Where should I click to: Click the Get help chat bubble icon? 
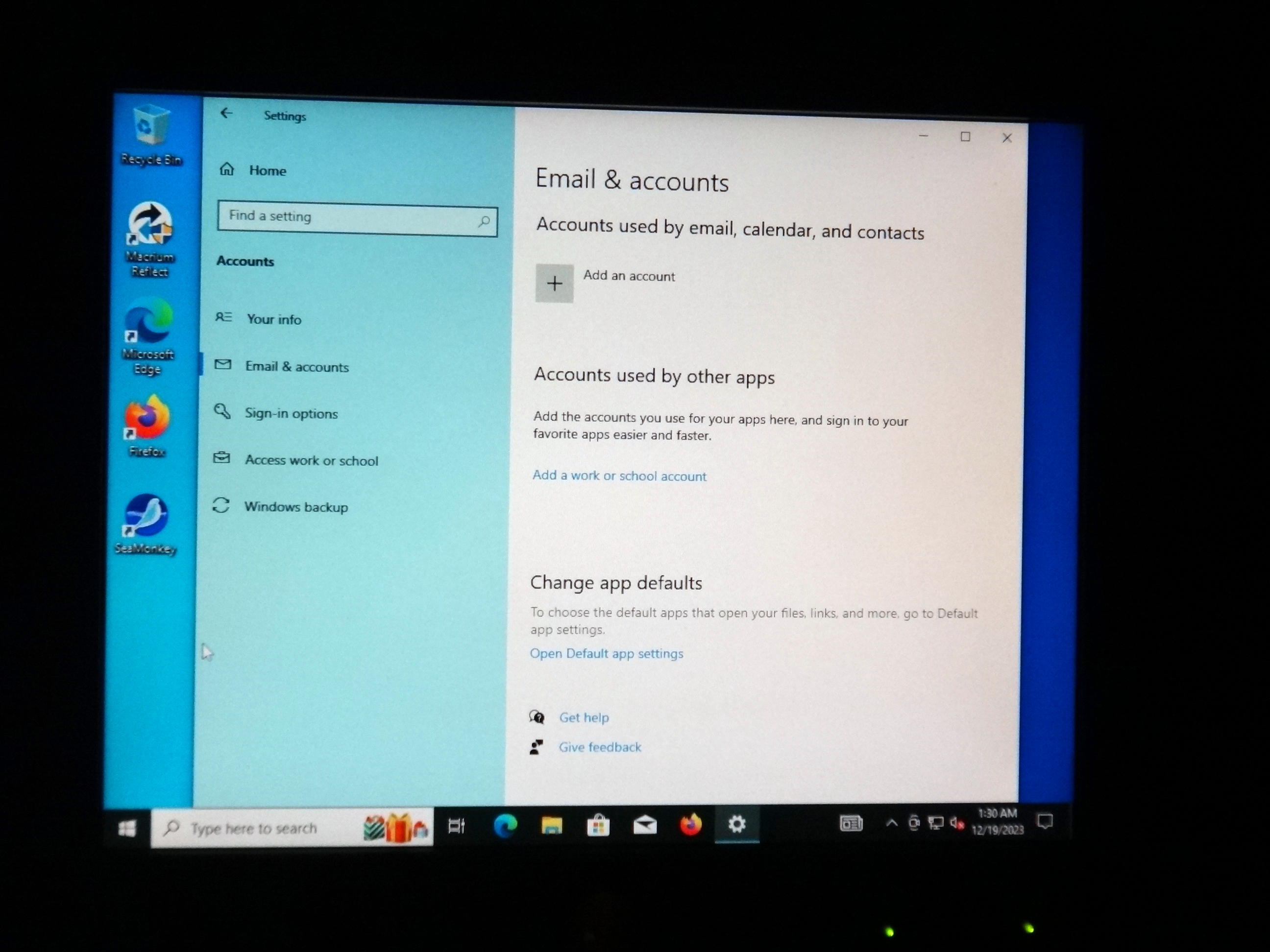coord(537,717)
